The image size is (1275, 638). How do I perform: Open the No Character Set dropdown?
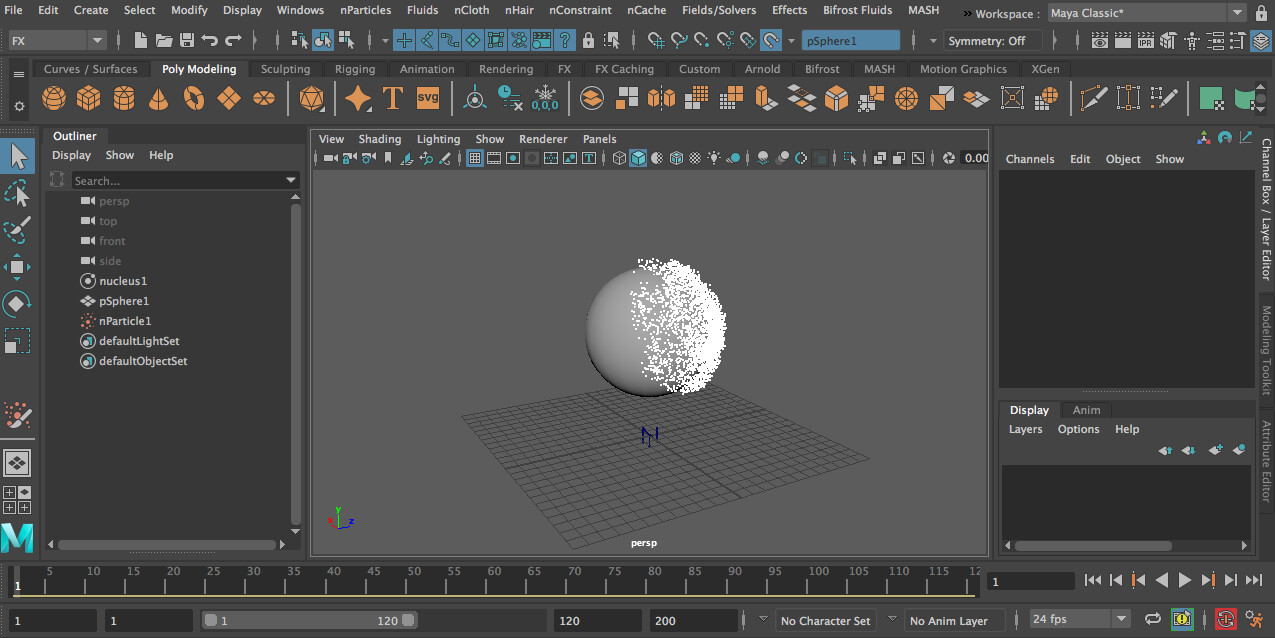826,620
